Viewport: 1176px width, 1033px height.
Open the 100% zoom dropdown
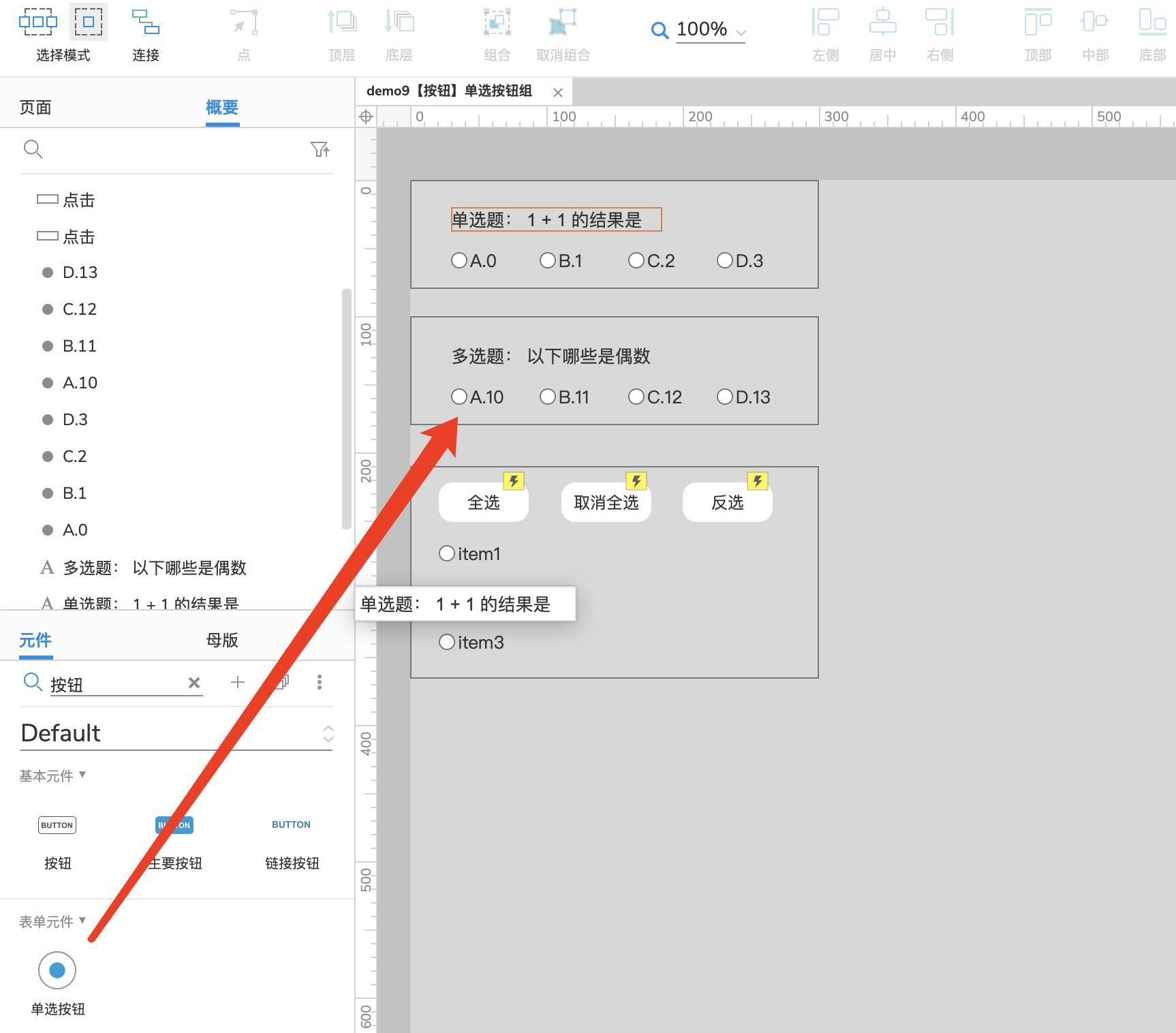pyautogui.click(x=711, y=29)
